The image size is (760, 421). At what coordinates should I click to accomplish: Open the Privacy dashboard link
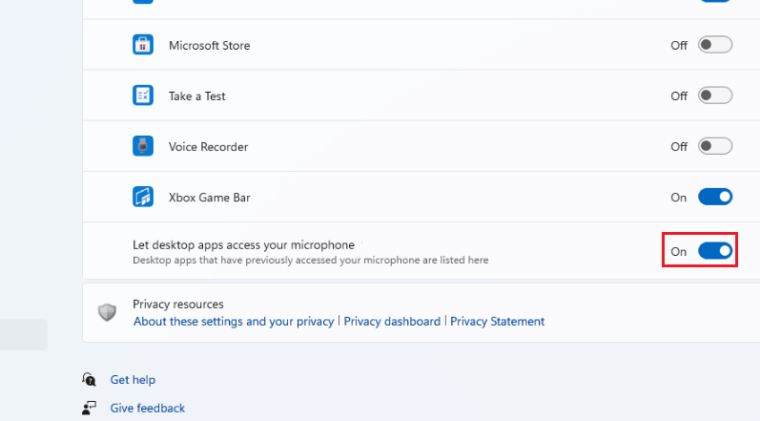[x=392, y=322]
